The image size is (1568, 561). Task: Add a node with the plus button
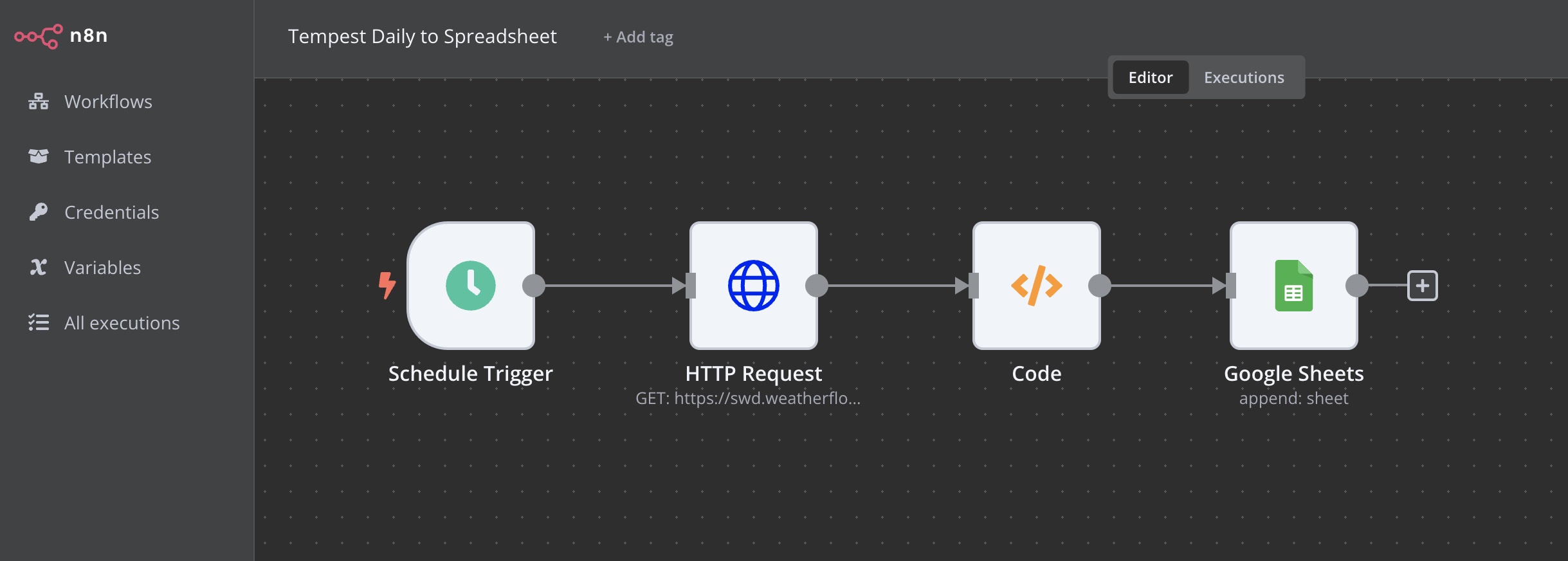(x=1423, y=286)
